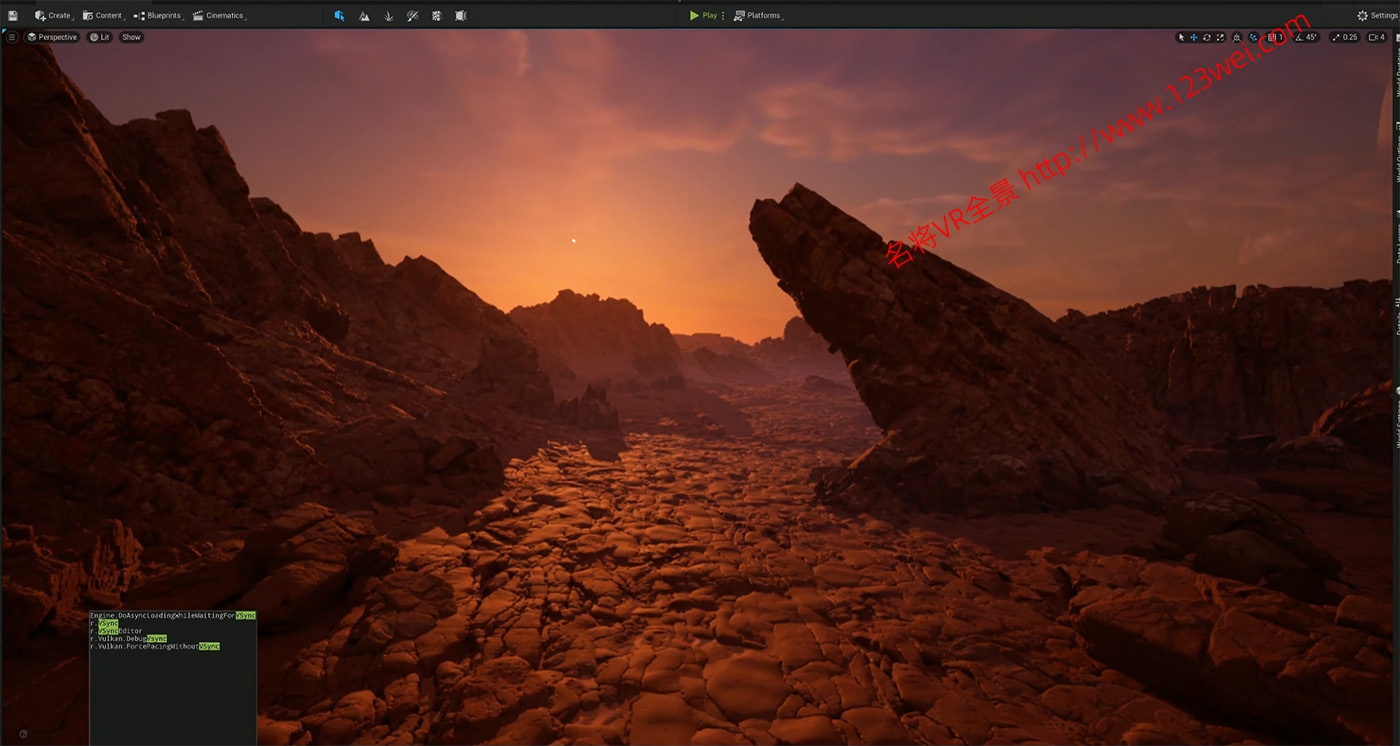The height and width of the screenshot is (746, 1400).
Task: Expand the Create menu
Action: (54, 15)
